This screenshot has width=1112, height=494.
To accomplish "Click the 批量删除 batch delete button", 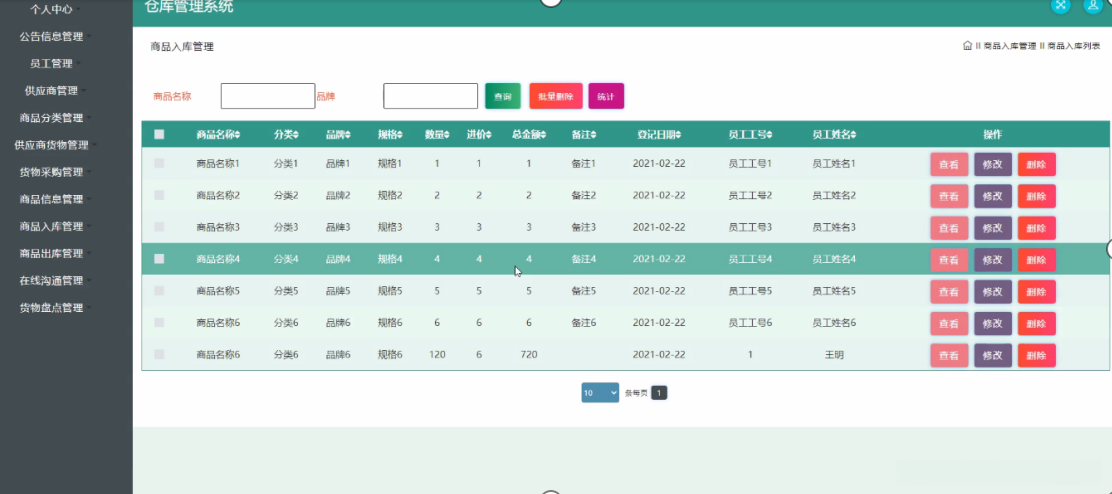I will coord(556,96).
